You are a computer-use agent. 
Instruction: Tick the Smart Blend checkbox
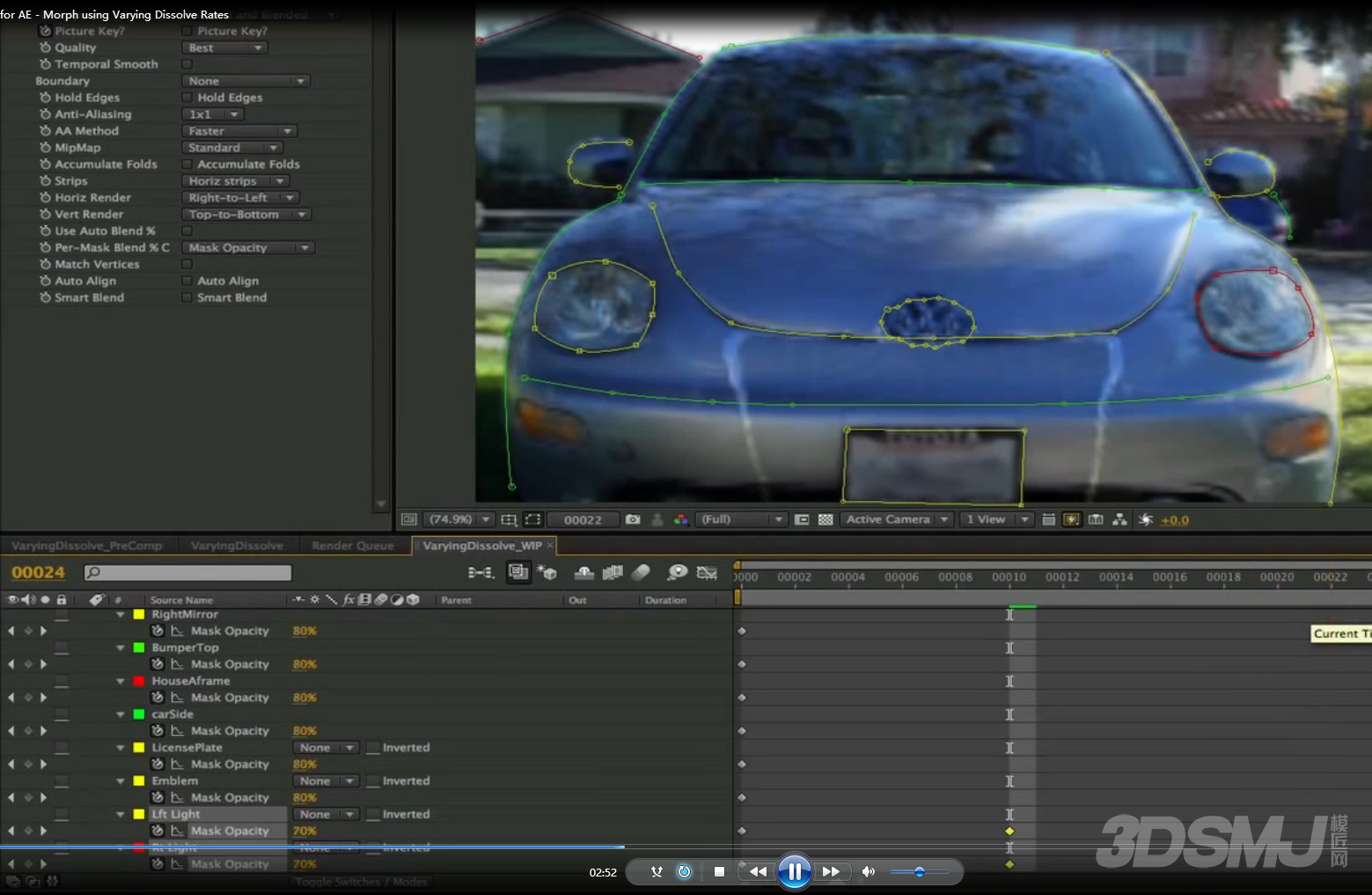(187, 297)
